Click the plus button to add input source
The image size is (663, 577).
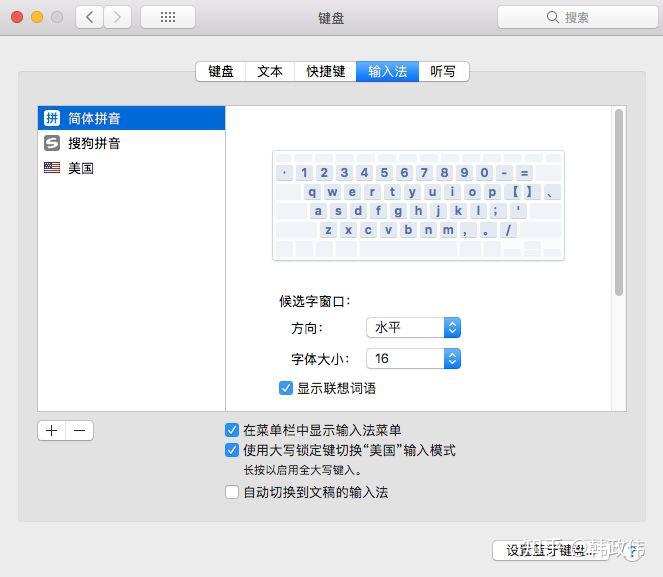click(52, 431)
